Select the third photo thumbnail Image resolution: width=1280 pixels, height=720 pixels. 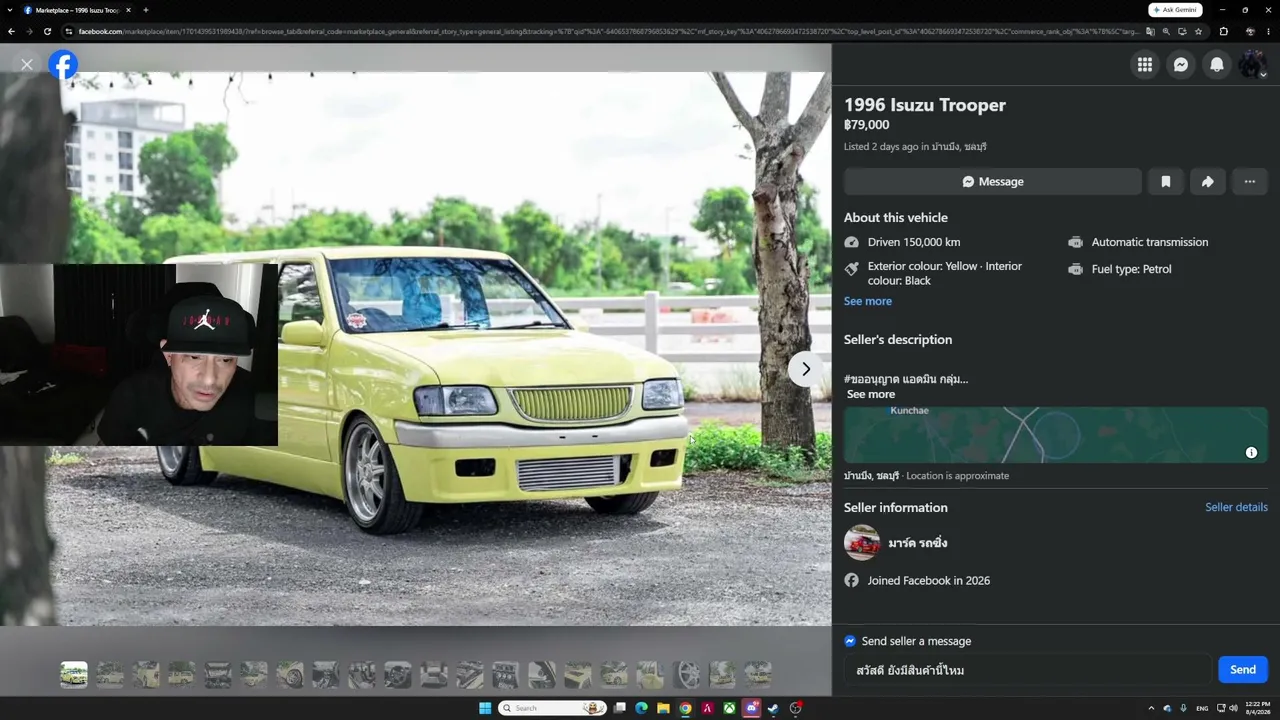point(146,675)
